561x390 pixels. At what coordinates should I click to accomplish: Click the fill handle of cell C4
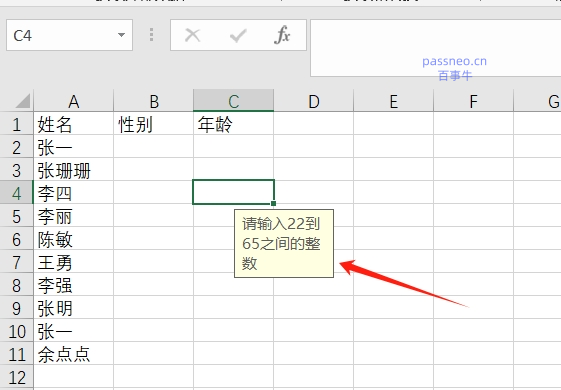[273, 203]
